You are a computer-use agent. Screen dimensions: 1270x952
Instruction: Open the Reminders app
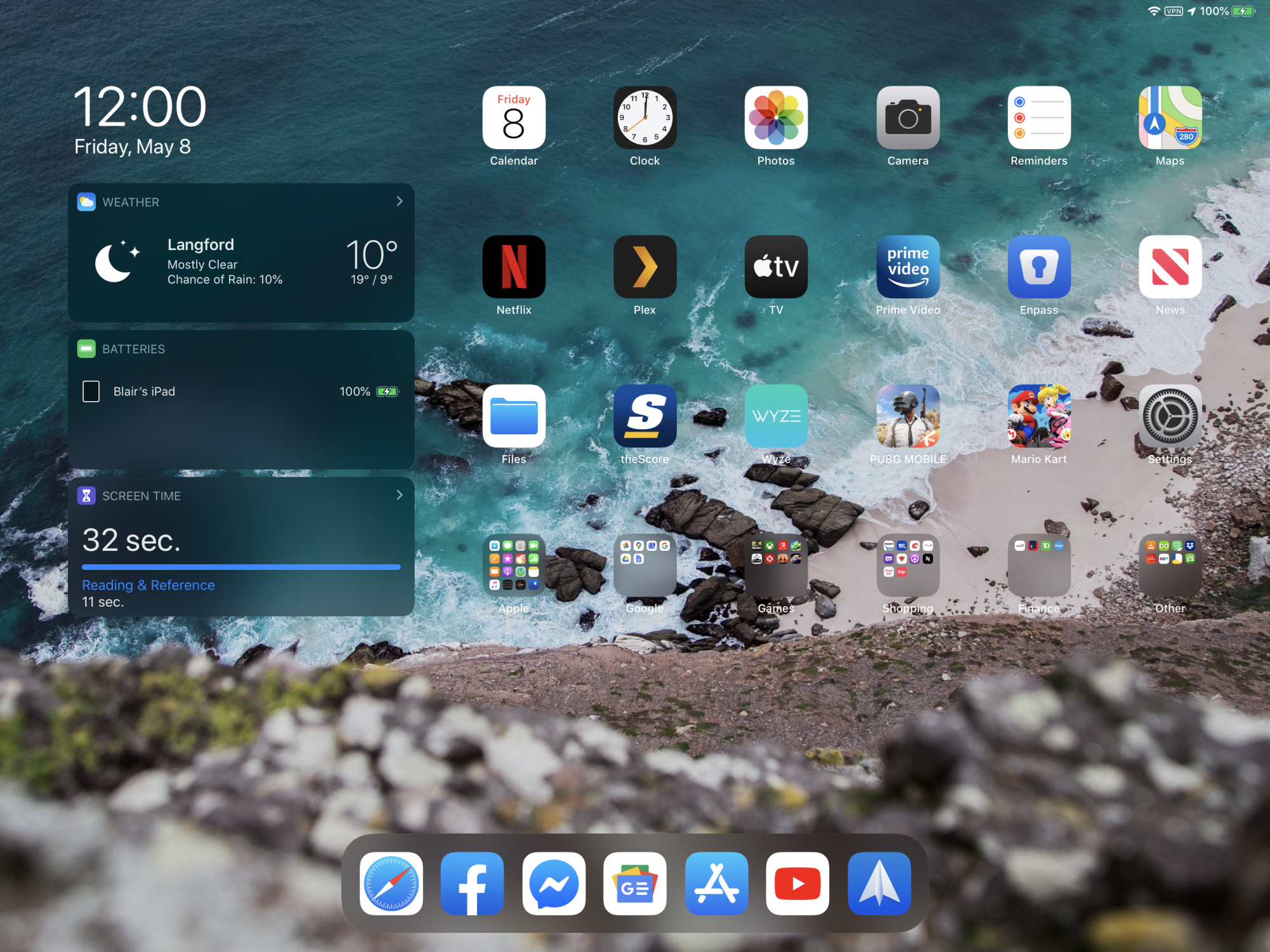point(1039,117)
